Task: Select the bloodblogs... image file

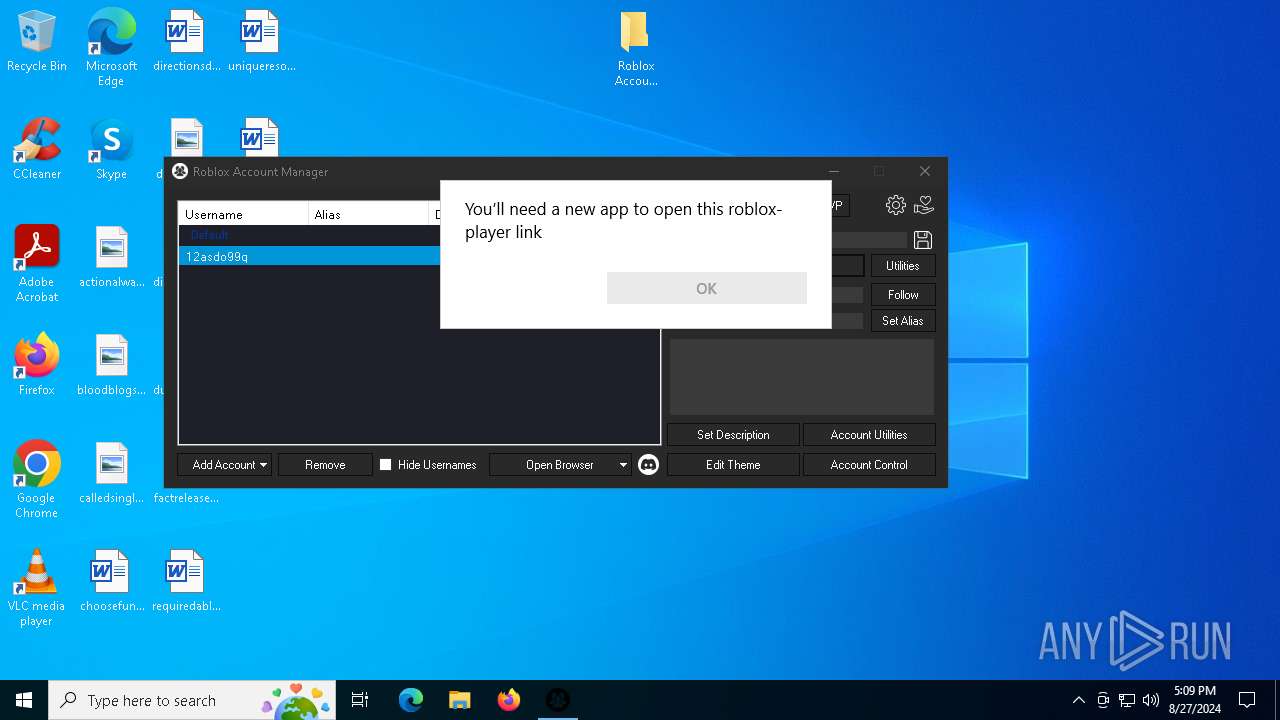Action: pos(112,366)
